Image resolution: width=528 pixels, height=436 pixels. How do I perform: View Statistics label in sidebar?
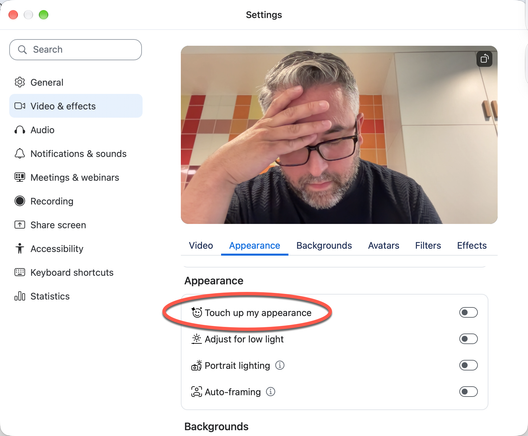[50, 296]
